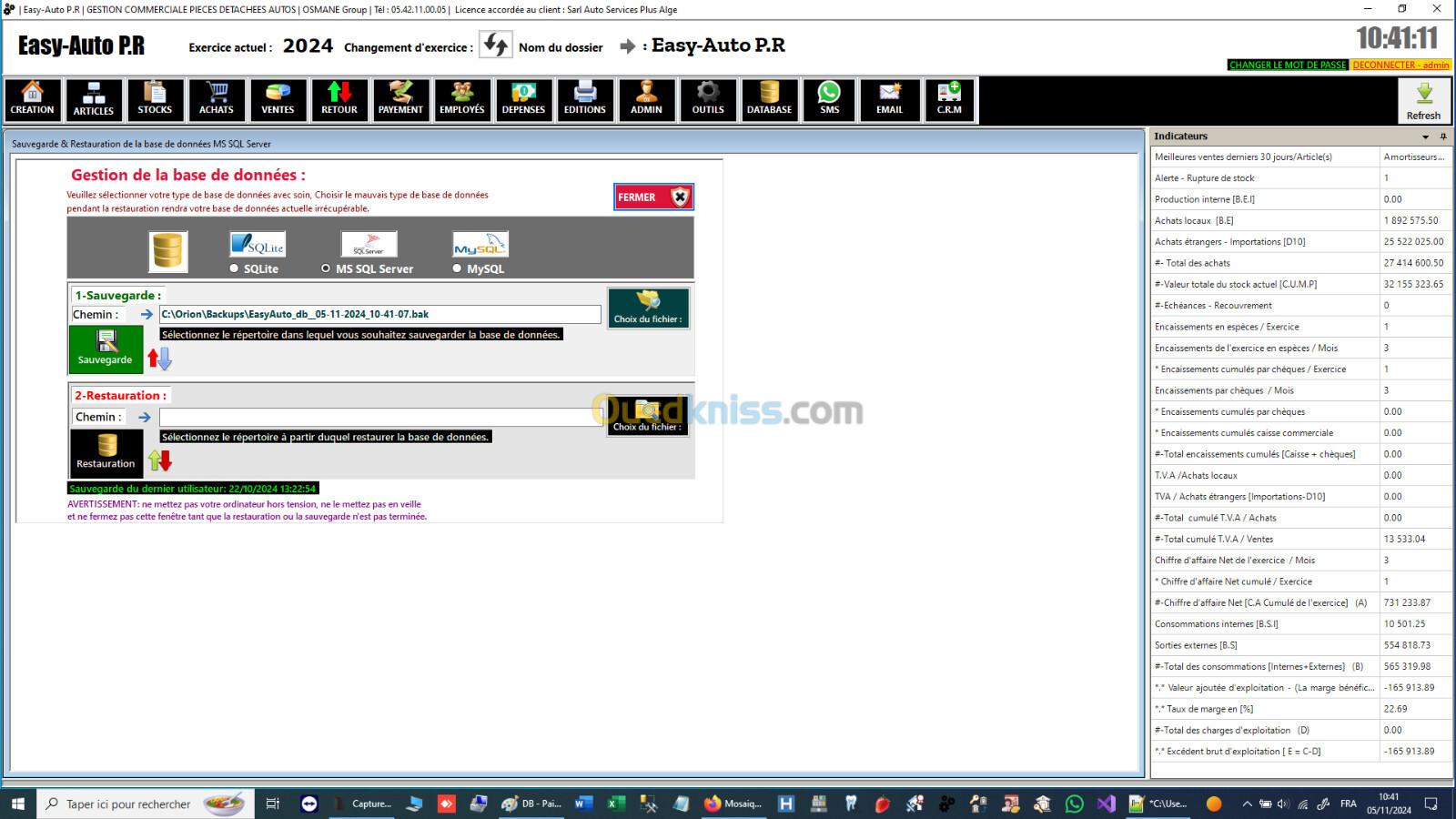Viewport: 1456px width, 819px height.
Task: Select the SQLite radio button
Action: click(235, 268)
